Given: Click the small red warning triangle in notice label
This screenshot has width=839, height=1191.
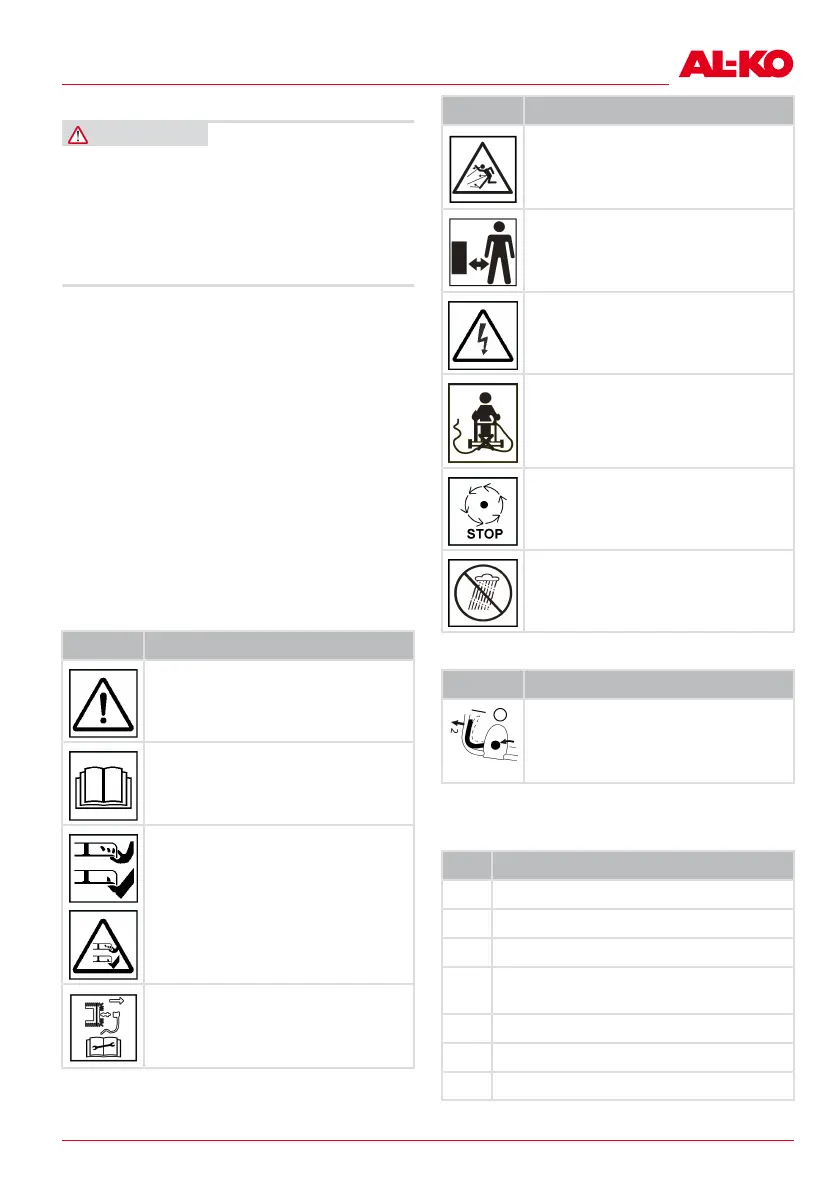Looking at the screenshot, I should pyautogui.click(x=78, y=135).
